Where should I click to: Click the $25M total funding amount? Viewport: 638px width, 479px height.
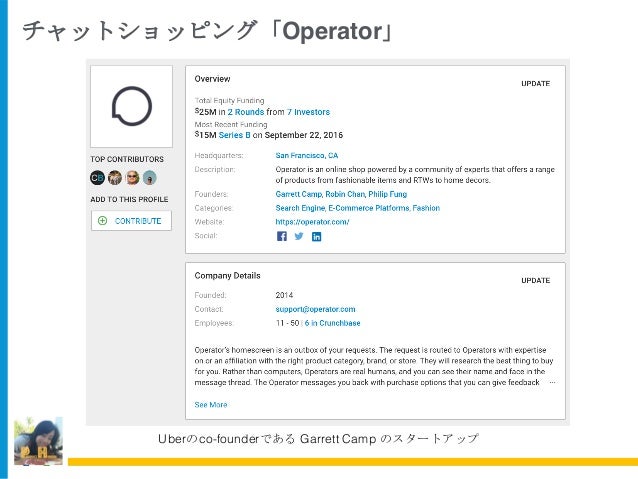pos(205,112)
